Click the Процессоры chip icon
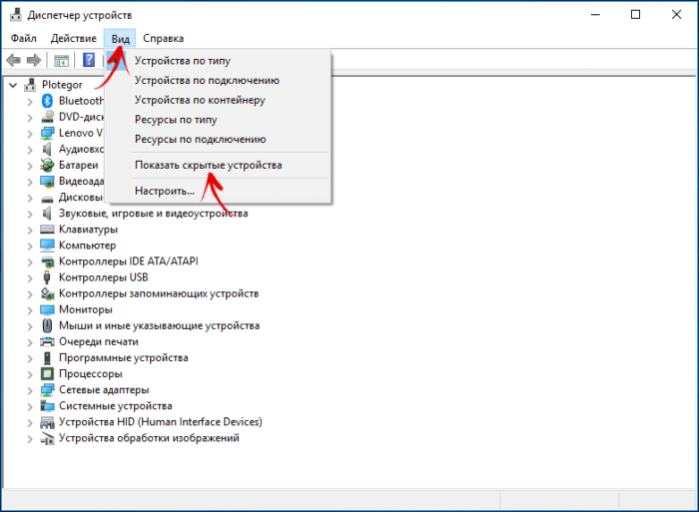Image resolution: width=699 pixels, height=512 pixels. coord(47,373)
